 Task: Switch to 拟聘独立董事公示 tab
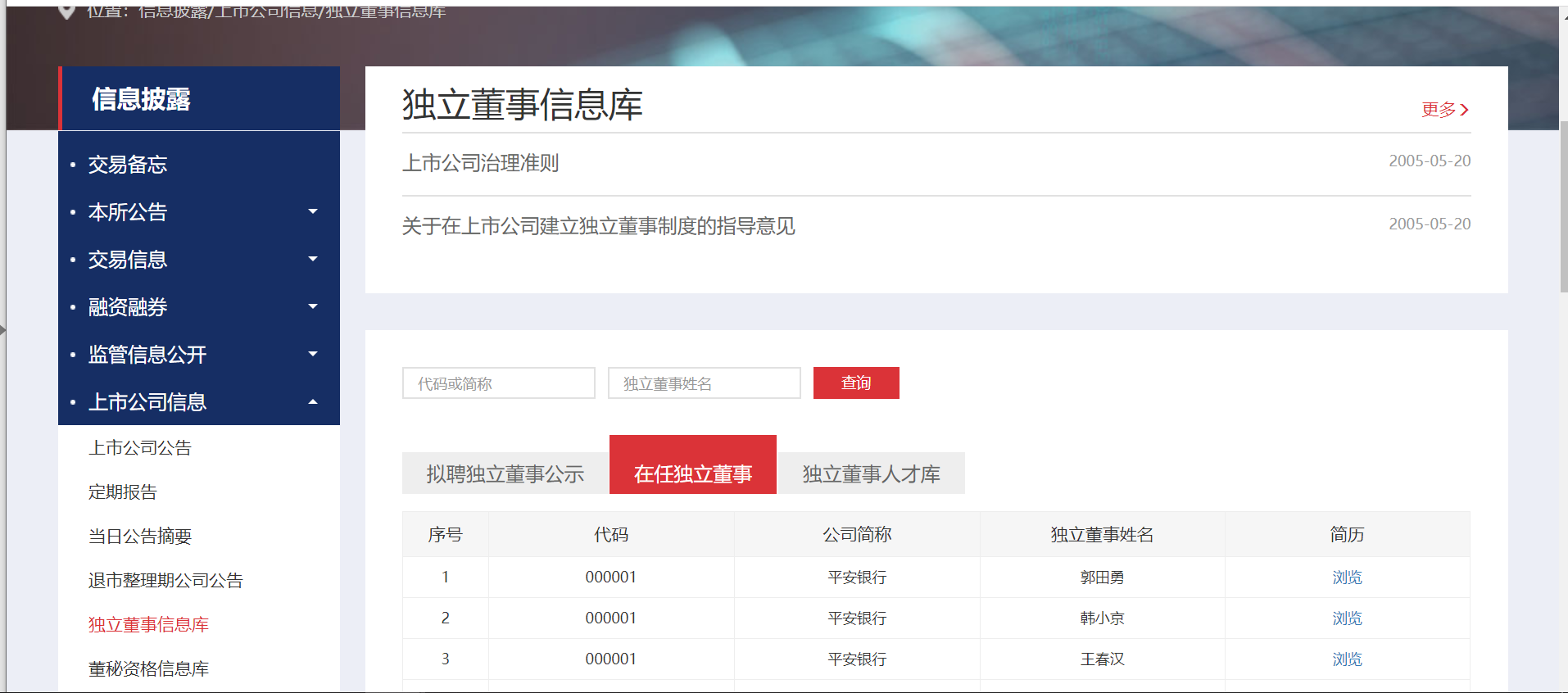point(505,473)
